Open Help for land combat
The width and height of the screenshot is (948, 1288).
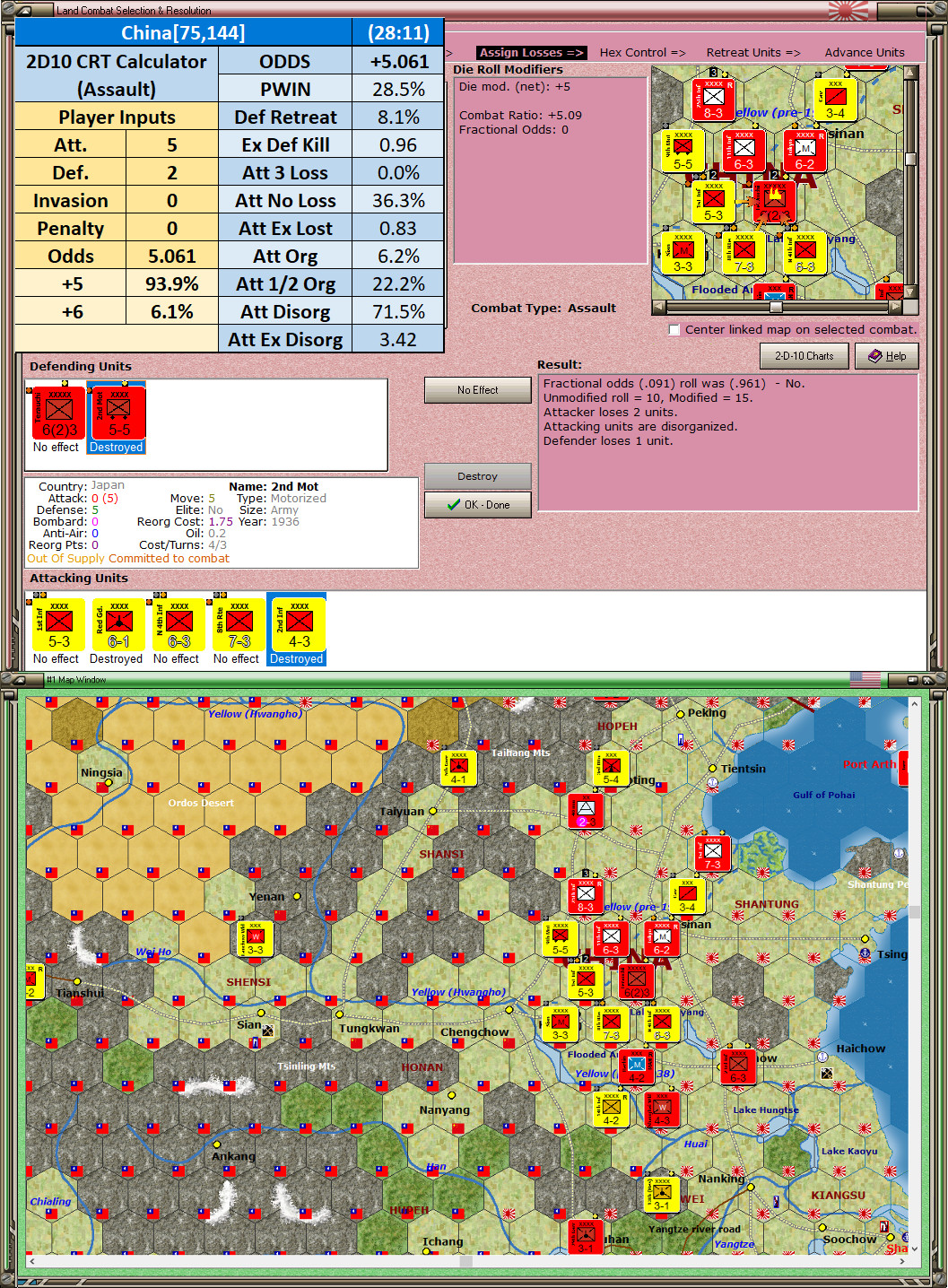click(886, 356)
